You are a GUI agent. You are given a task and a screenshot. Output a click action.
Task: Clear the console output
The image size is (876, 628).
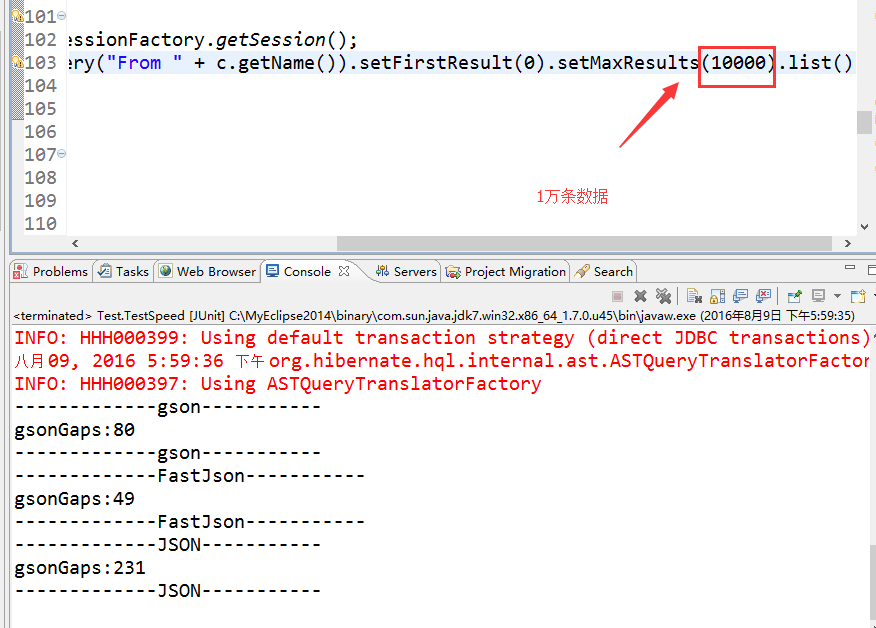pyautogui.click(x=694, y=296)
